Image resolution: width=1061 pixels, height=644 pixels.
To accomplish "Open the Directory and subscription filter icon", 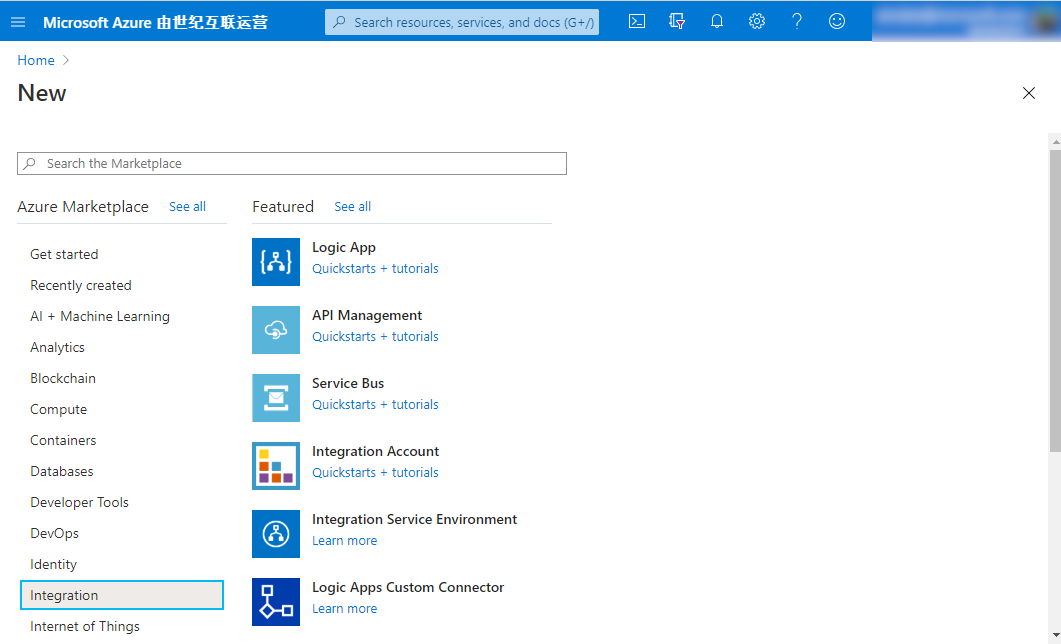I will [x=677, y=22].
